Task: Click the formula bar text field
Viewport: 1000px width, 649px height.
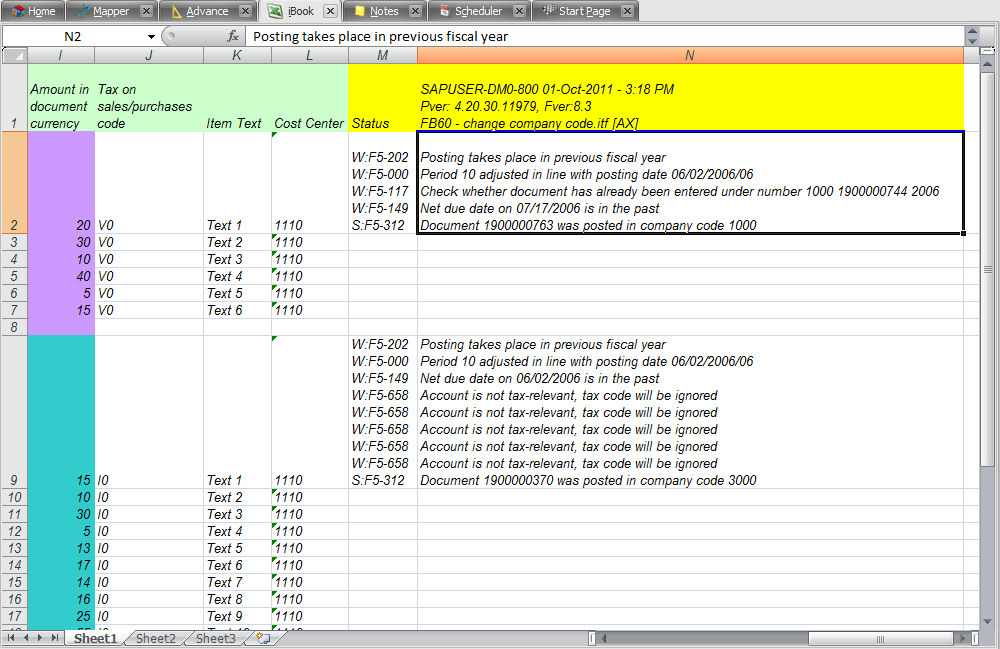Action: pos(600,36)
